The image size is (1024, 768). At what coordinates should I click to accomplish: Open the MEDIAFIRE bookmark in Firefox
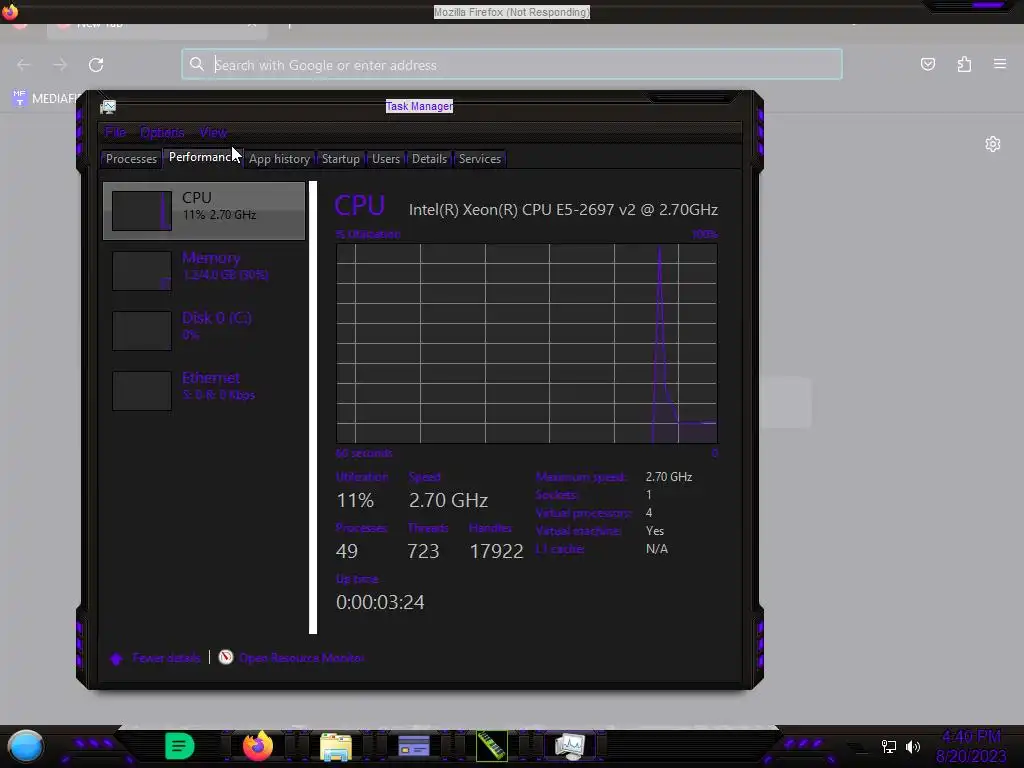pos(46,99)
